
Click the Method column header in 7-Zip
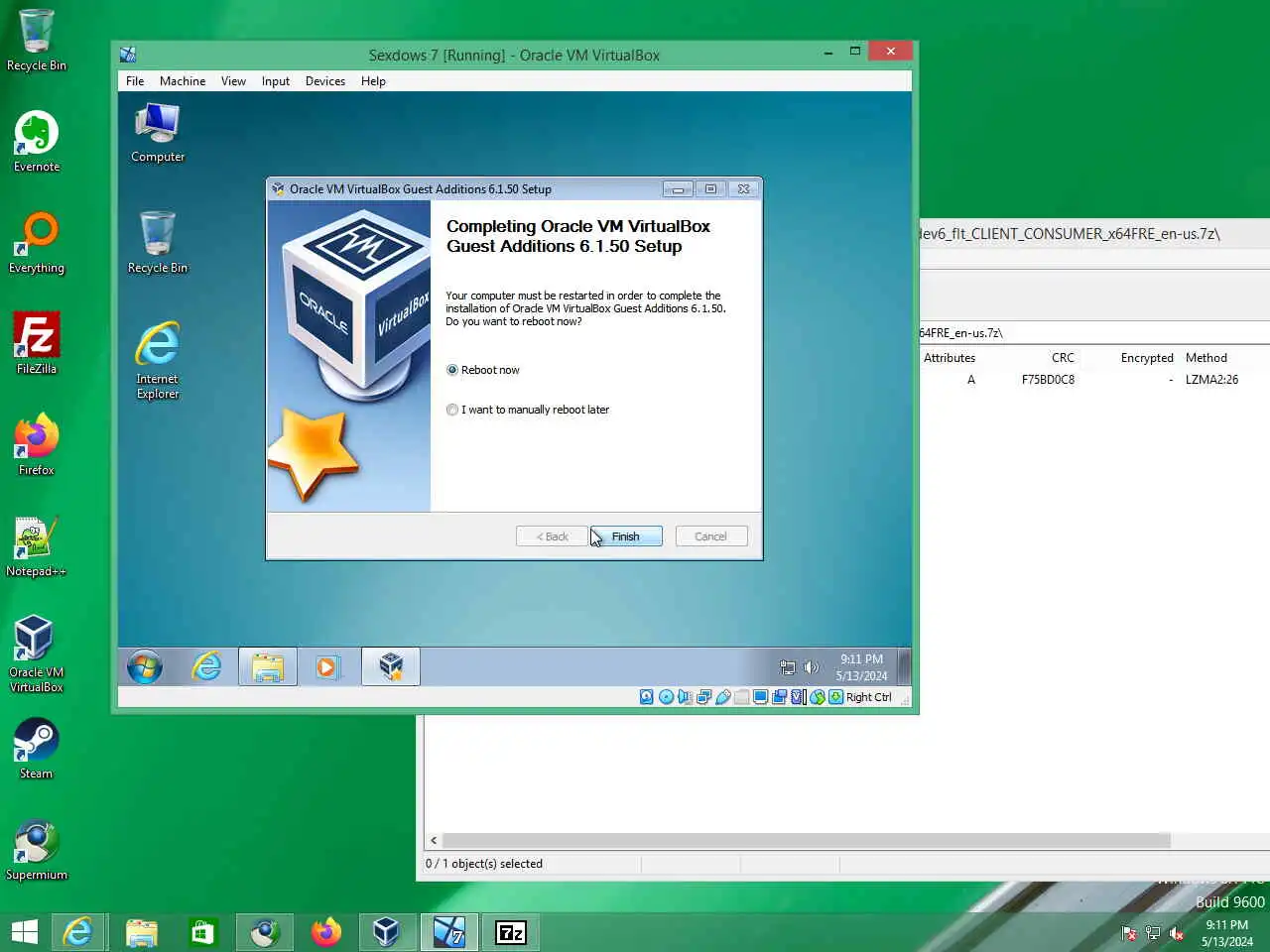tap(1206, 358)
